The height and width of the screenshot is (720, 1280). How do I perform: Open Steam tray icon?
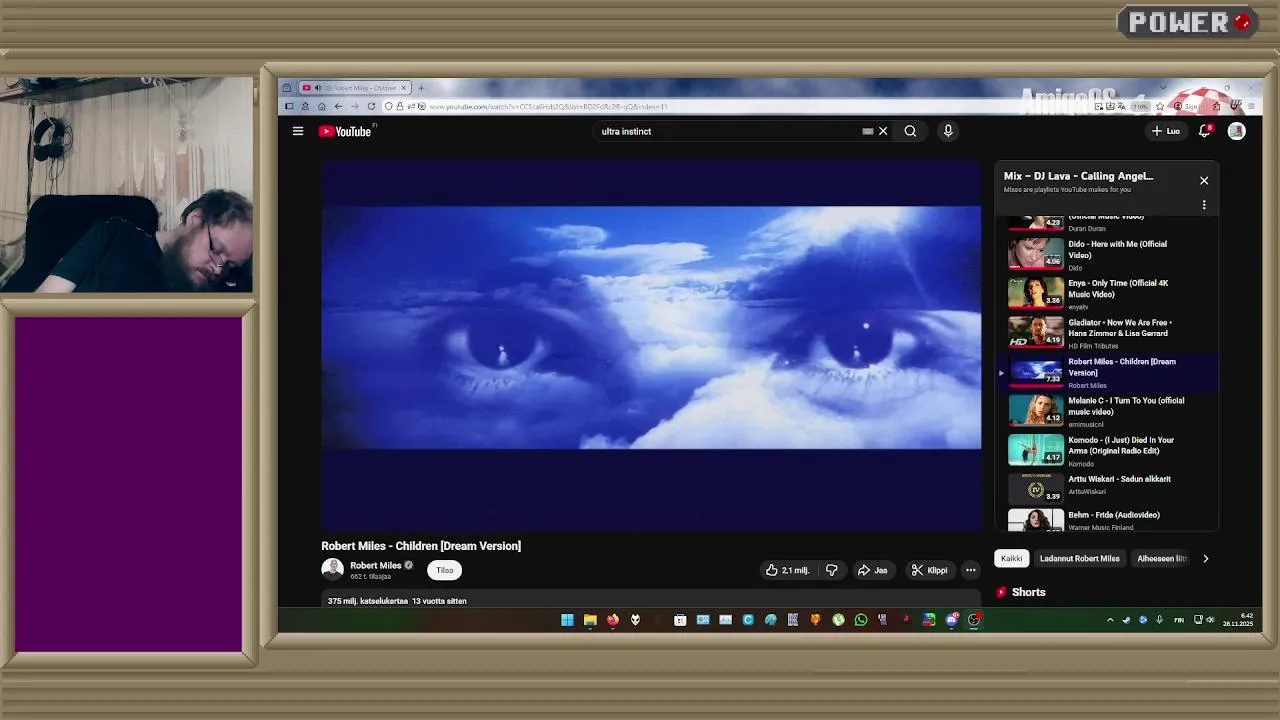[x=1126, y=620]
